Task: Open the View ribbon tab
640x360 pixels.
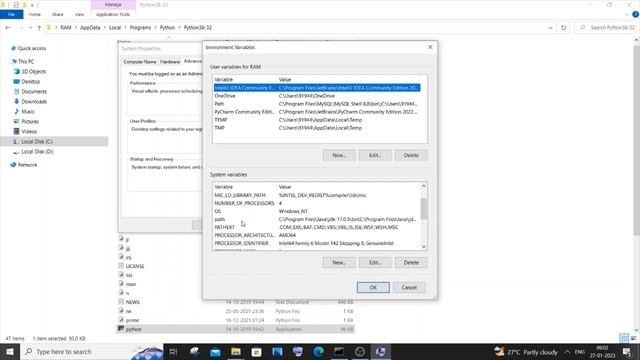Action: tap(79, 14)
